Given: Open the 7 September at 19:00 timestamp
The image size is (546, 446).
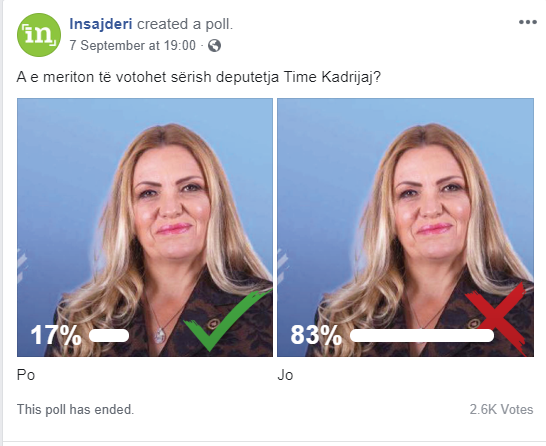Looking at the screenshot, I should [132, 46].
